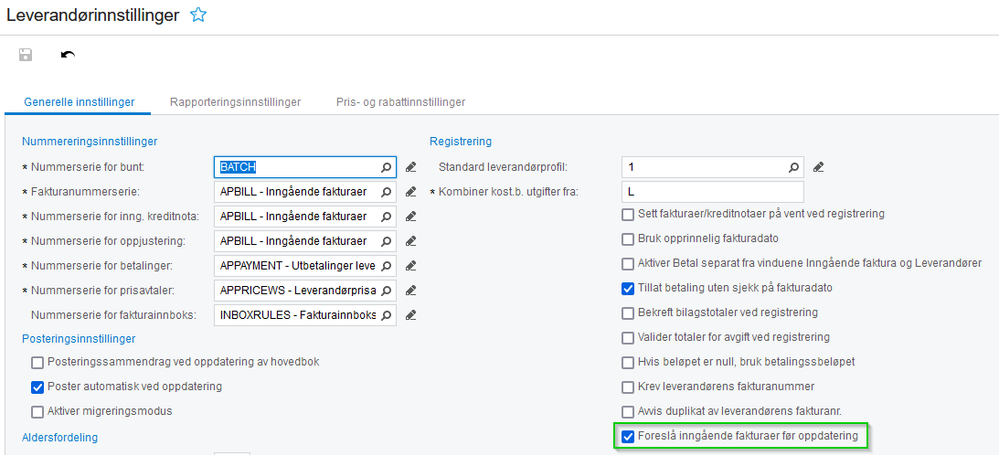Click the Registrering section heading

coord(461,141)
